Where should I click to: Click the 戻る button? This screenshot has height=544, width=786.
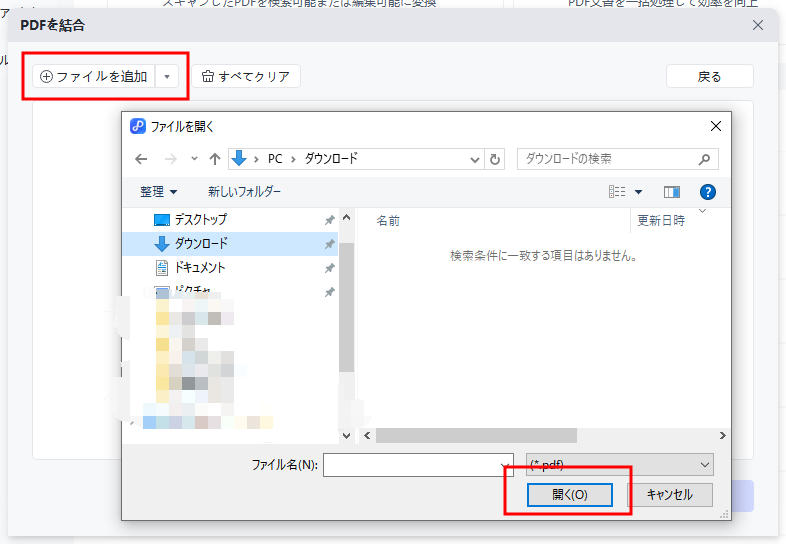click(x=709, y=76)
